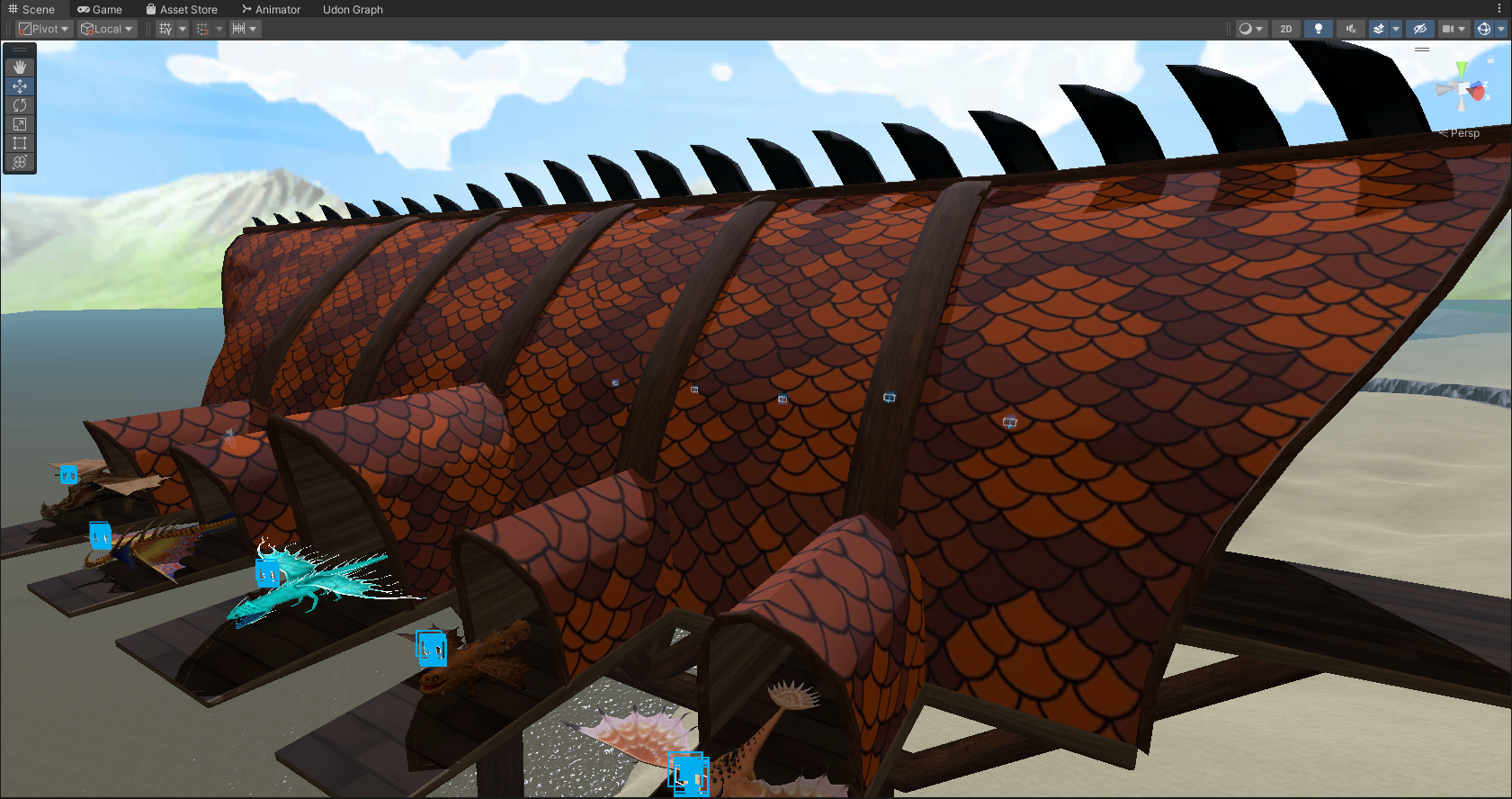Screen dimensions: 1512x799
Task: Enable 2D view mode
Action: (1286, 29)
